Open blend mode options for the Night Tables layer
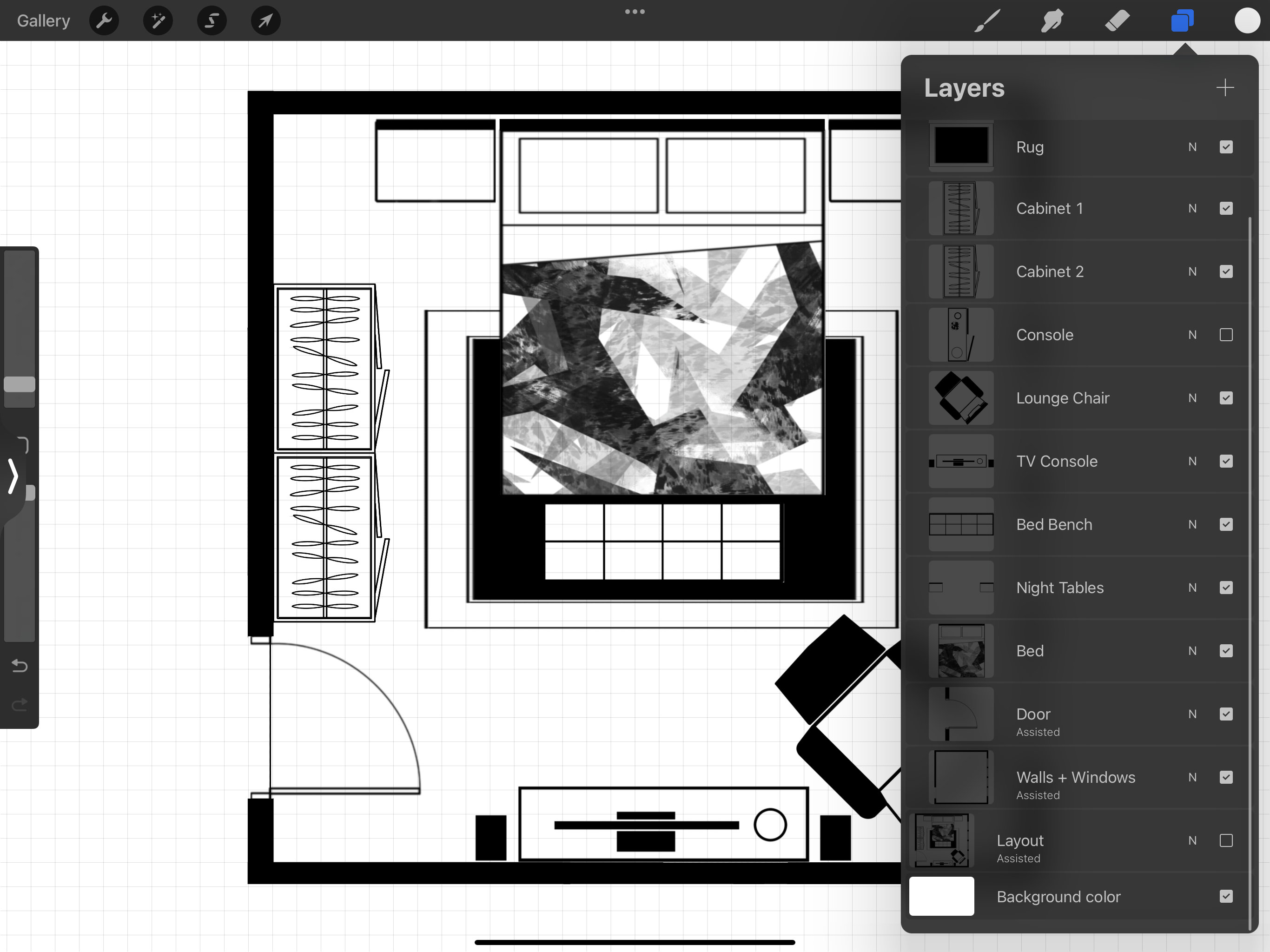The image size is (1270, 952). [1192, 588]
